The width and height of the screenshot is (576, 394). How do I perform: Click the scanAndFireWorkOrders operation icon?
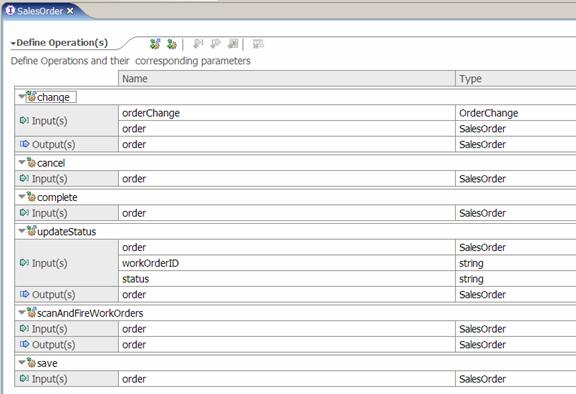32,312
